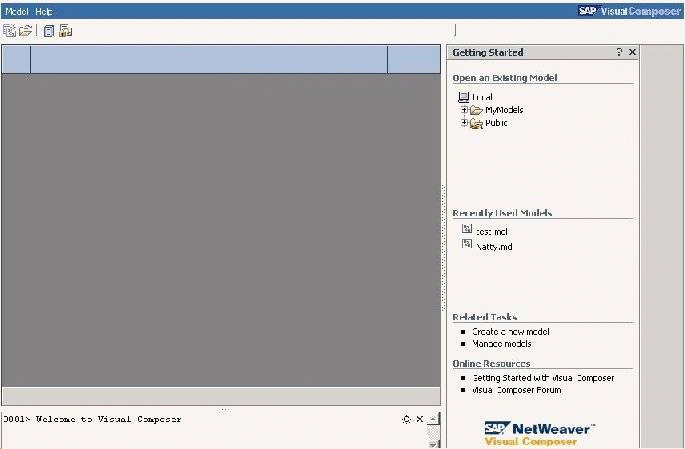
Task: Click the console settings gear icon
Action: 406,420
